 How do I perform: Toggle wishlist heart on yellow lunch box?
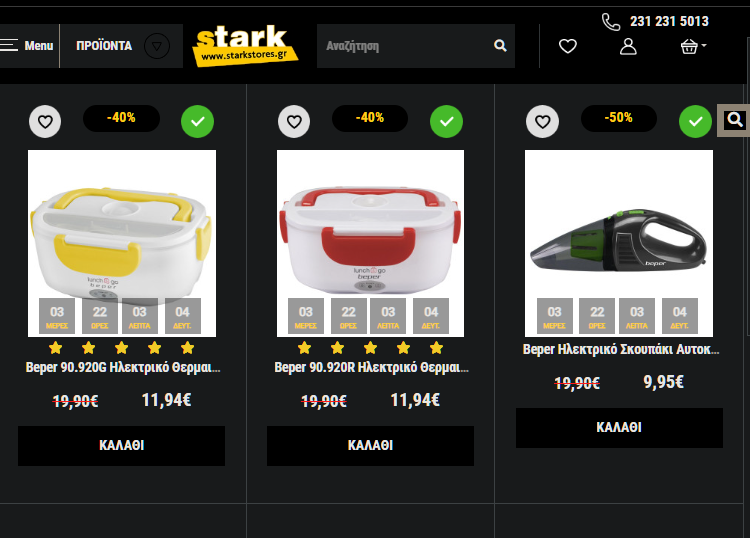45,121
